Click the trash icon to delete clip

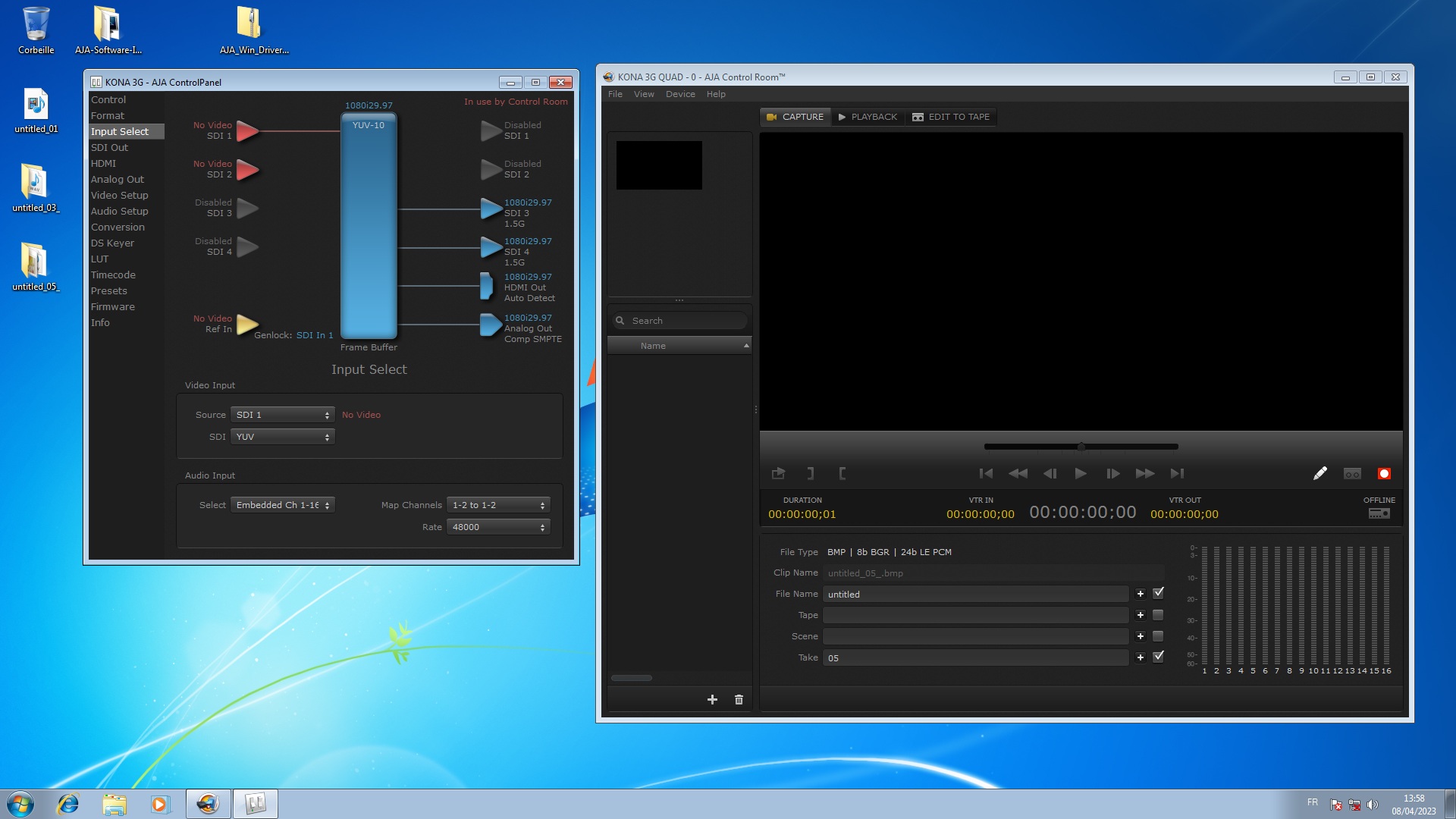[739, 700]
